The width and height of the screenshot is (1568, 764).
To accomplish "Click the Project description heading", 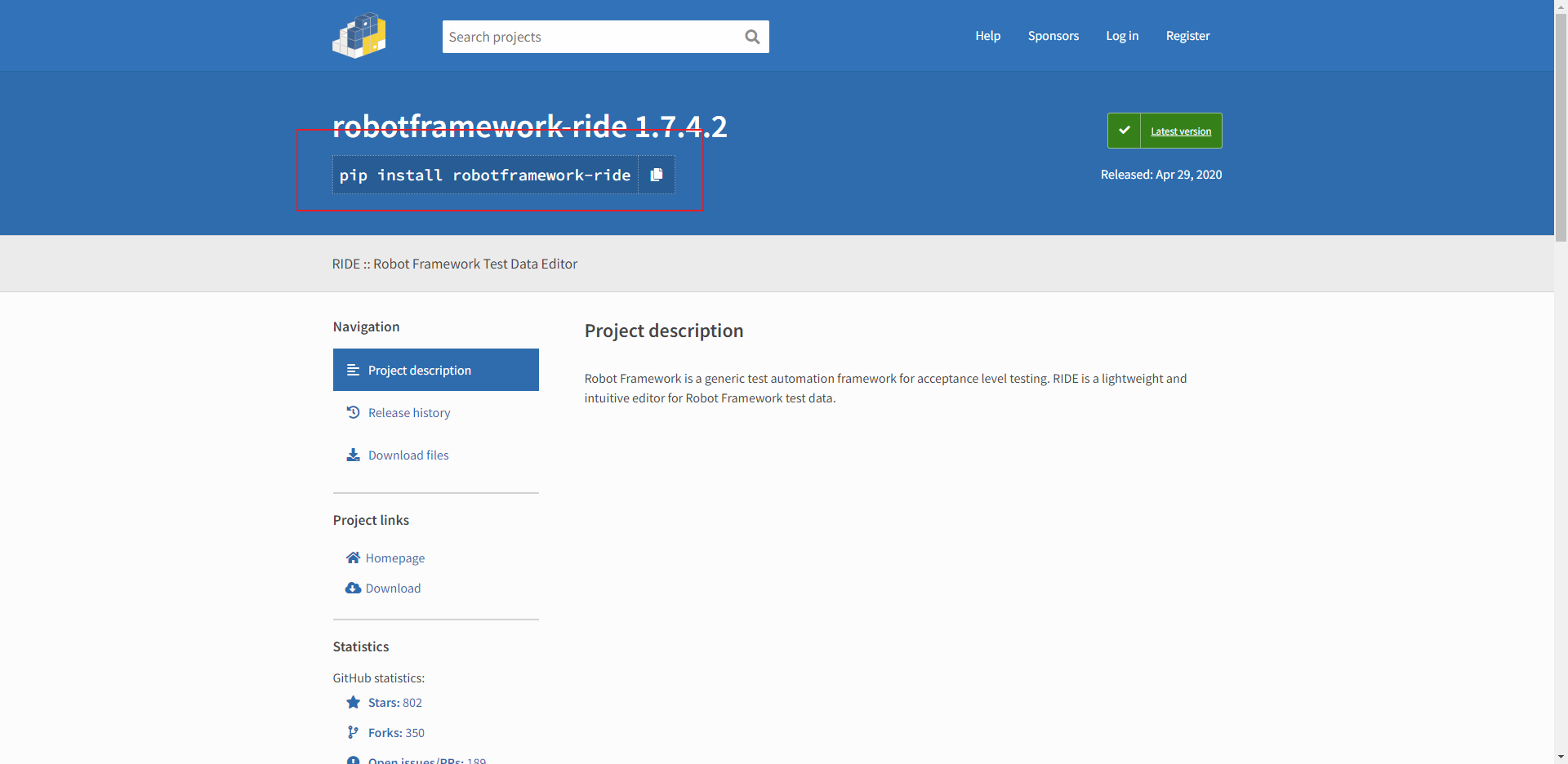I will coord(664,331).
